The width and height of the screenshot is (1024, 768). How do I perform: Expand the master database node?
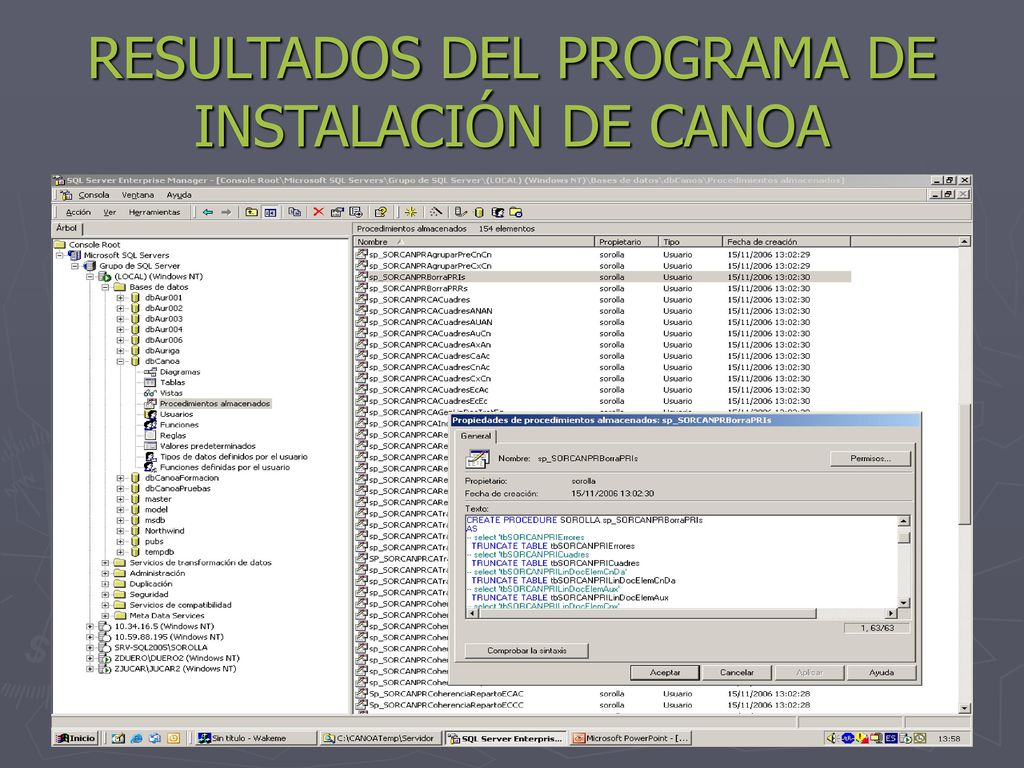coord(120,499)
